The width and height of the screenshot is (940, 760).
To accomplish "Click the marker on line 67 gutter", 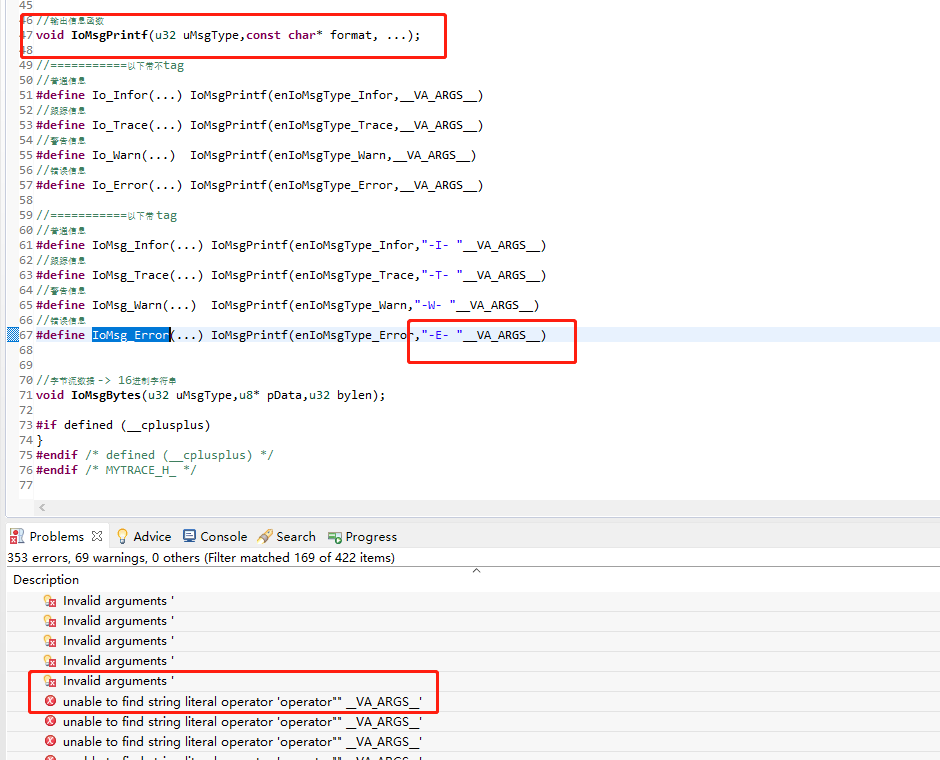I will [x=13, y=334].
